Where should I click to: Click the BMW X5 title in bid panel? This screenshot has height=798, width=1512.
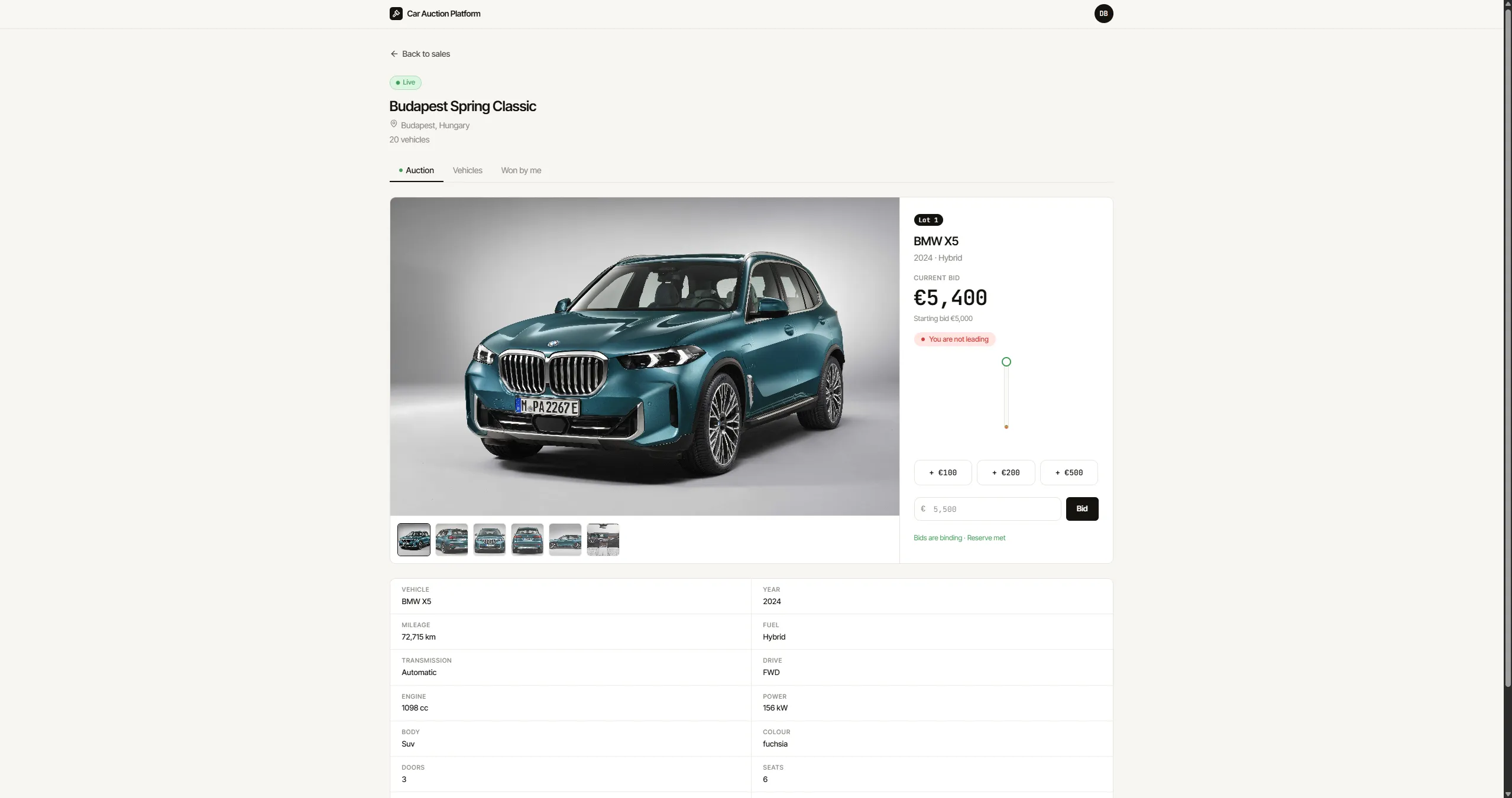(x=935, y=241)
